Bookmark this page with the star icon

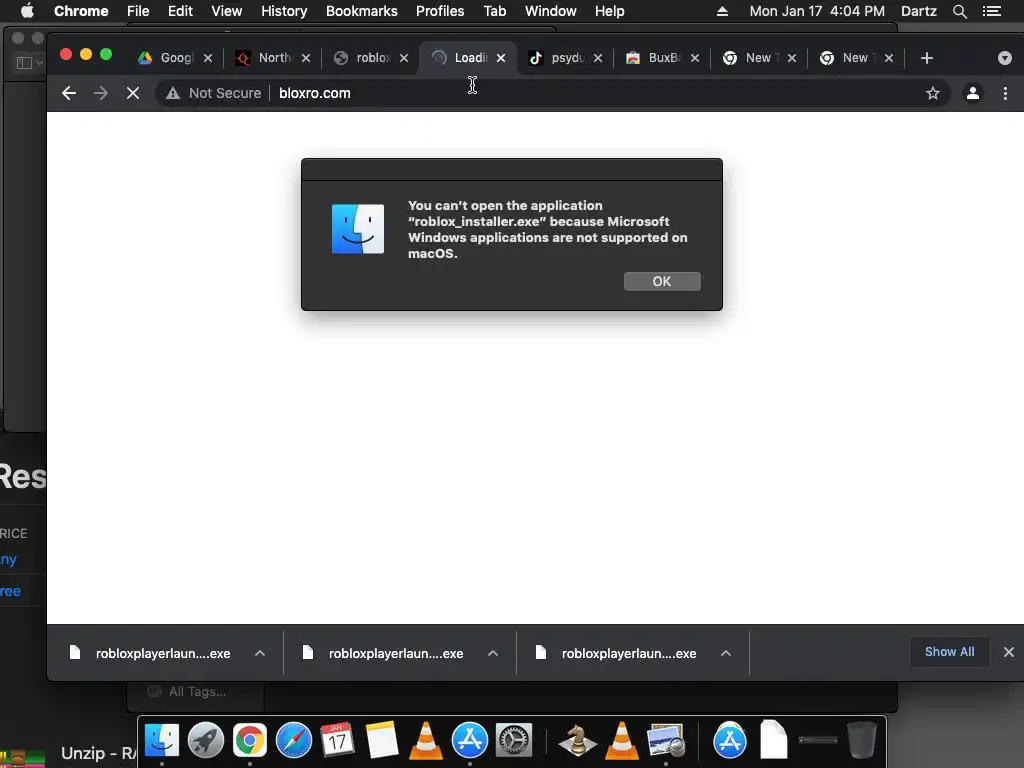(933, 93)
